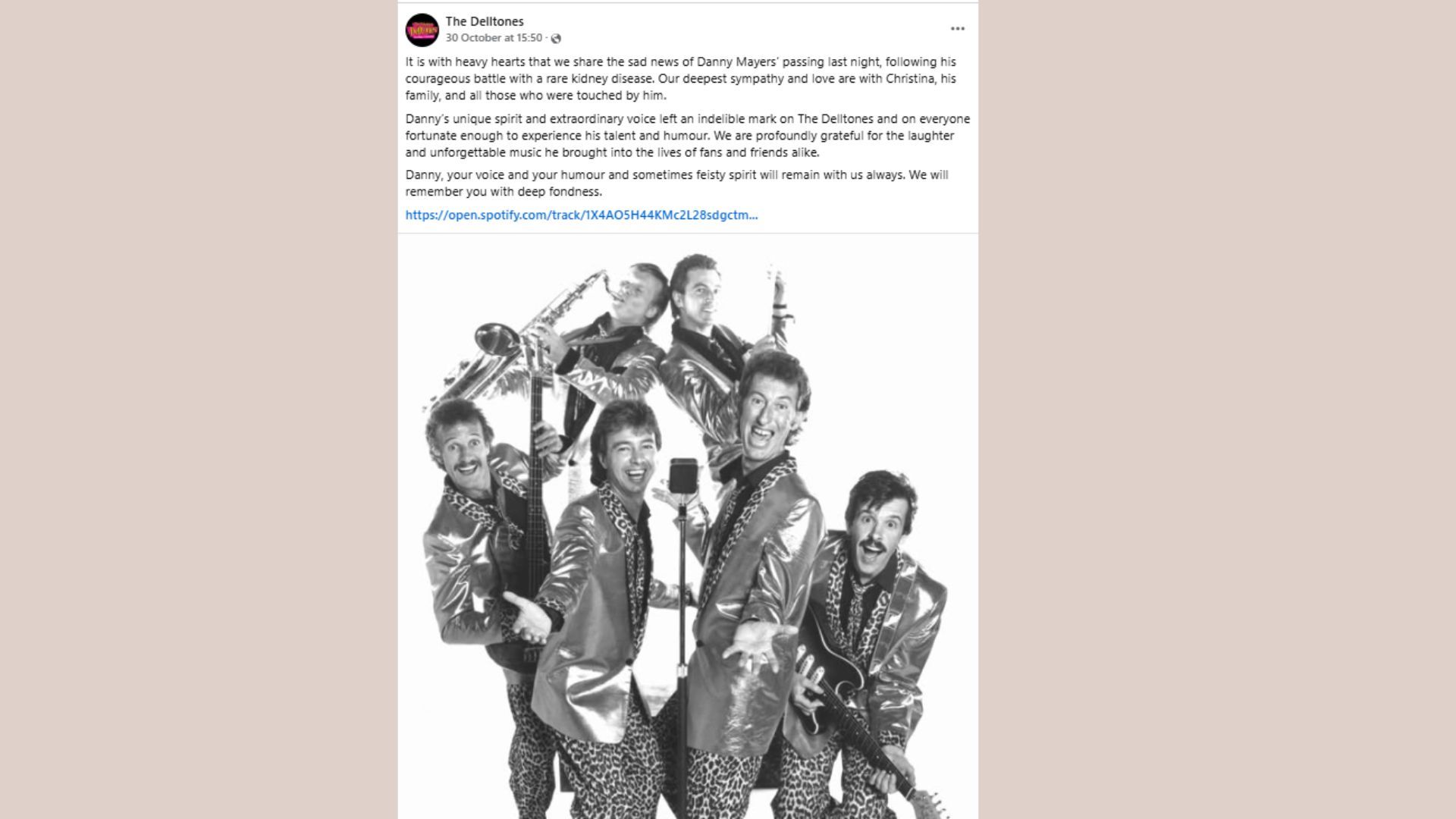Image resolution: width=1456 pixels, height=819 pixels.
Task: Click the vintage microphone in the photo
Action: pos(683,478)
